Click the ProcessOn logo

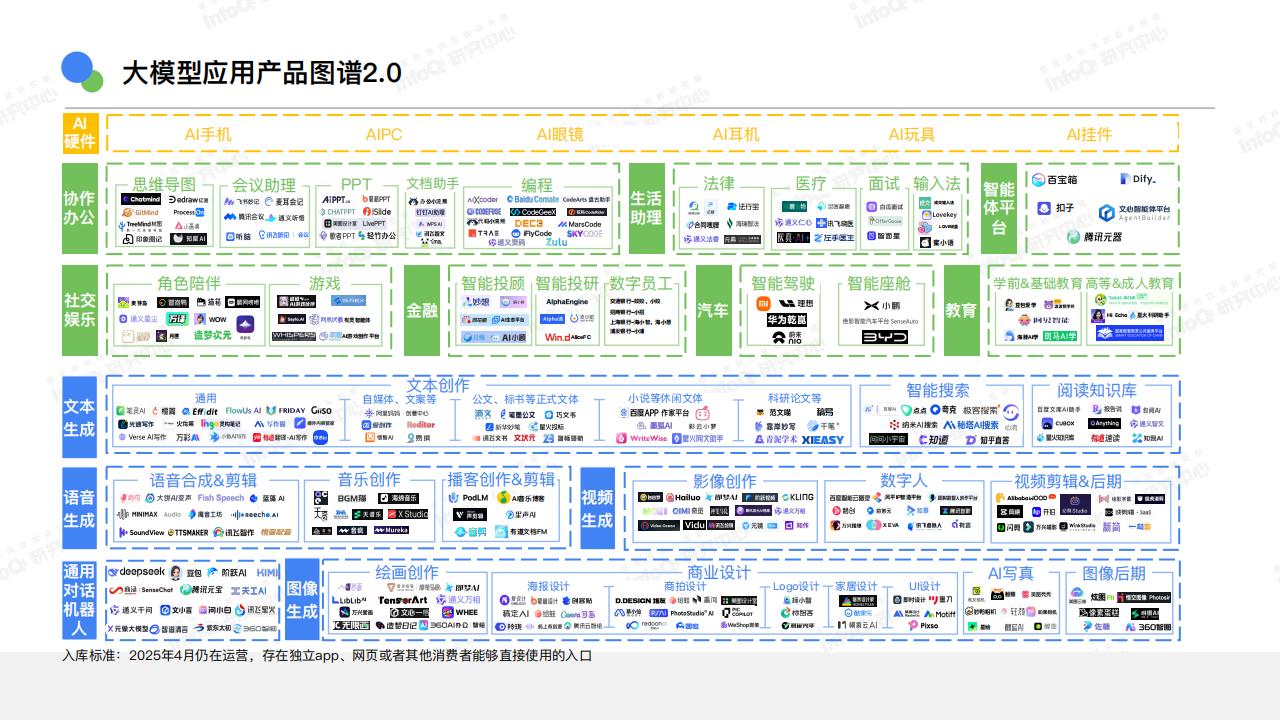point(188,212)
